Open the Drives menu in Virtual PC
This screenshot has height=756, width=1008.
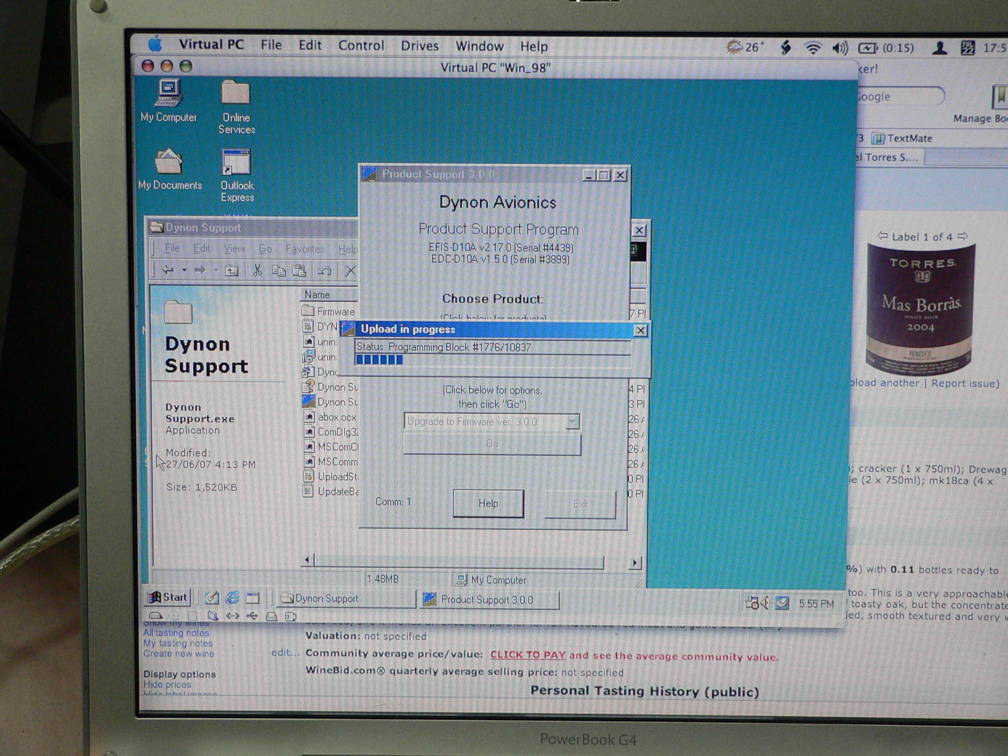point(419,46)
